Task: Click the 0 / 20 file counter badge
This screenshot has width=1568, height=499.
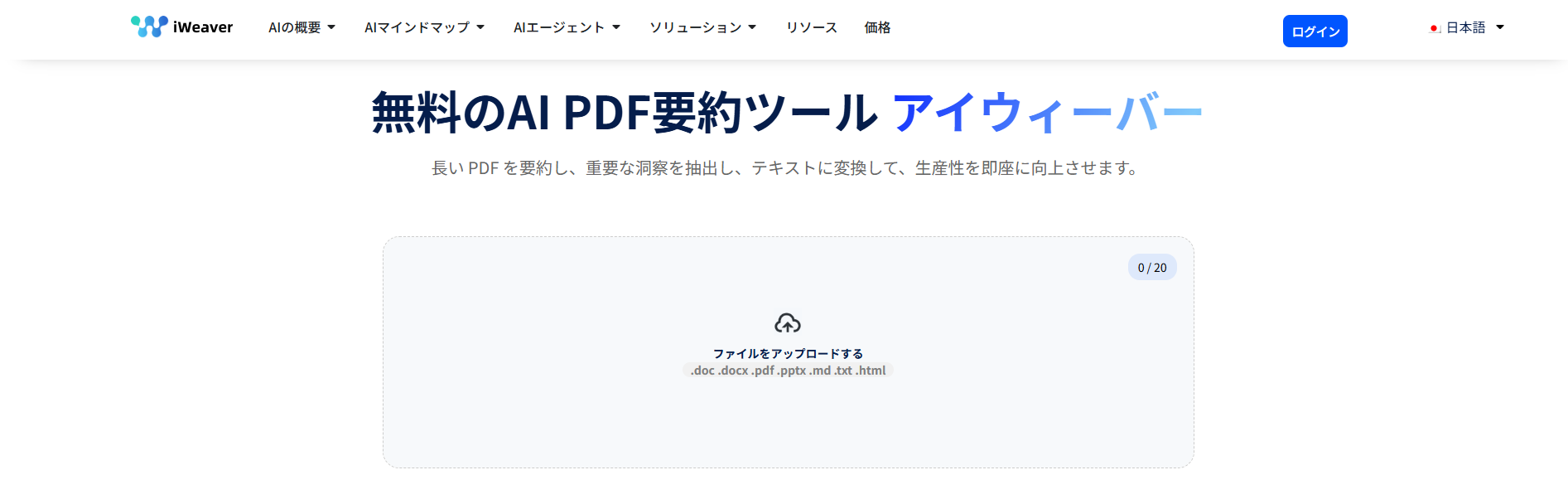Action: coord(1152,267)
